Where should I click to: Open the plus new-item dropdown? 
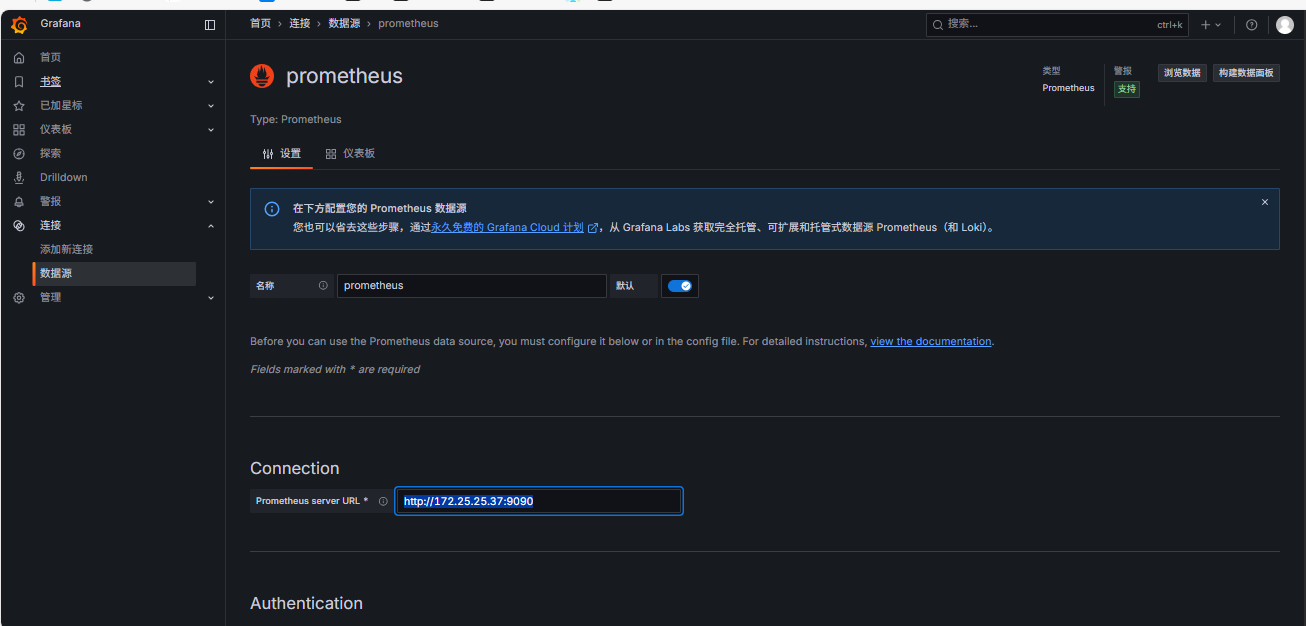[1211, 24]
